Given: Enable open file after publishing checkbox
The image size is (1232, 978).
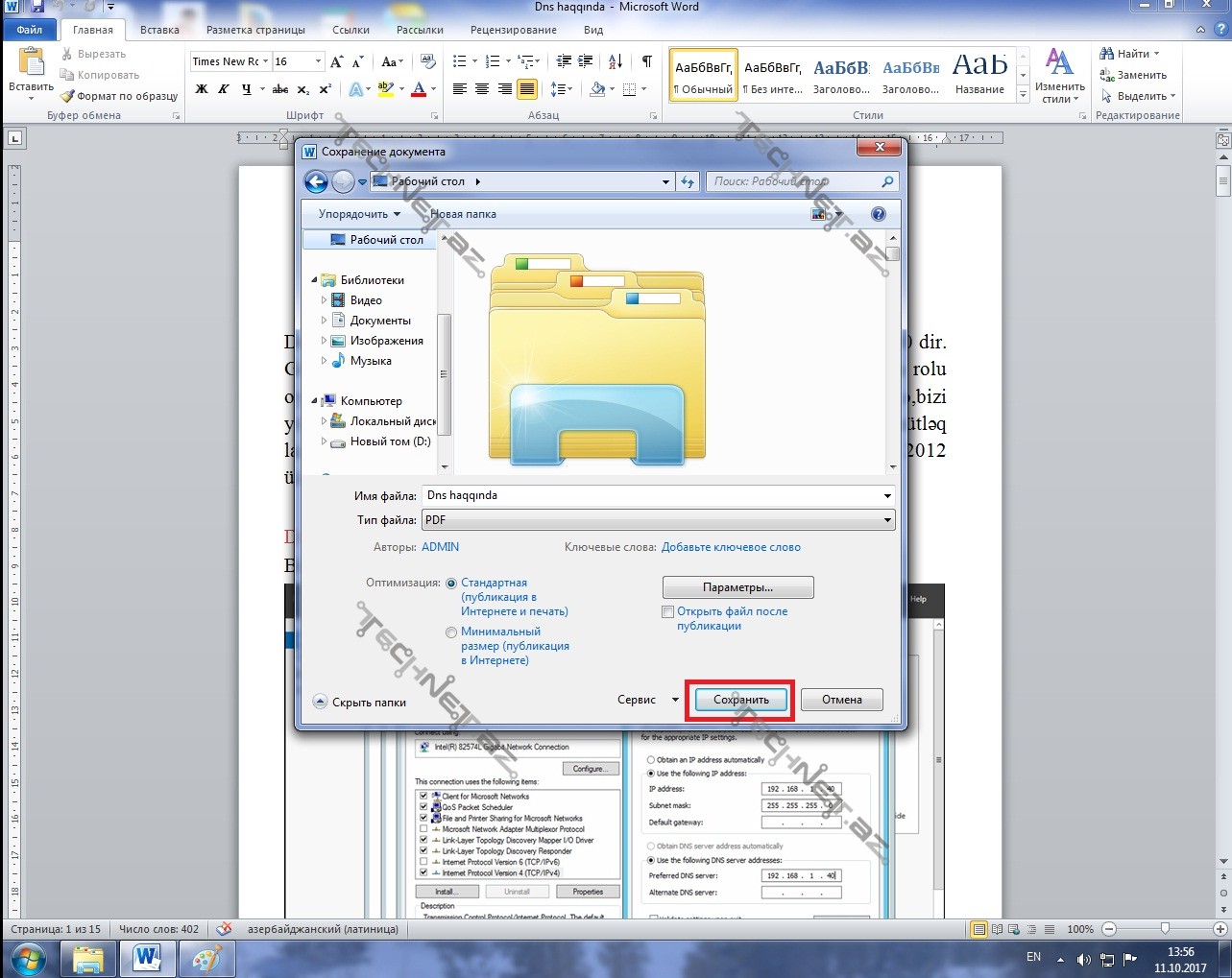Looking at the screenshot, I should tap(668, 611).
